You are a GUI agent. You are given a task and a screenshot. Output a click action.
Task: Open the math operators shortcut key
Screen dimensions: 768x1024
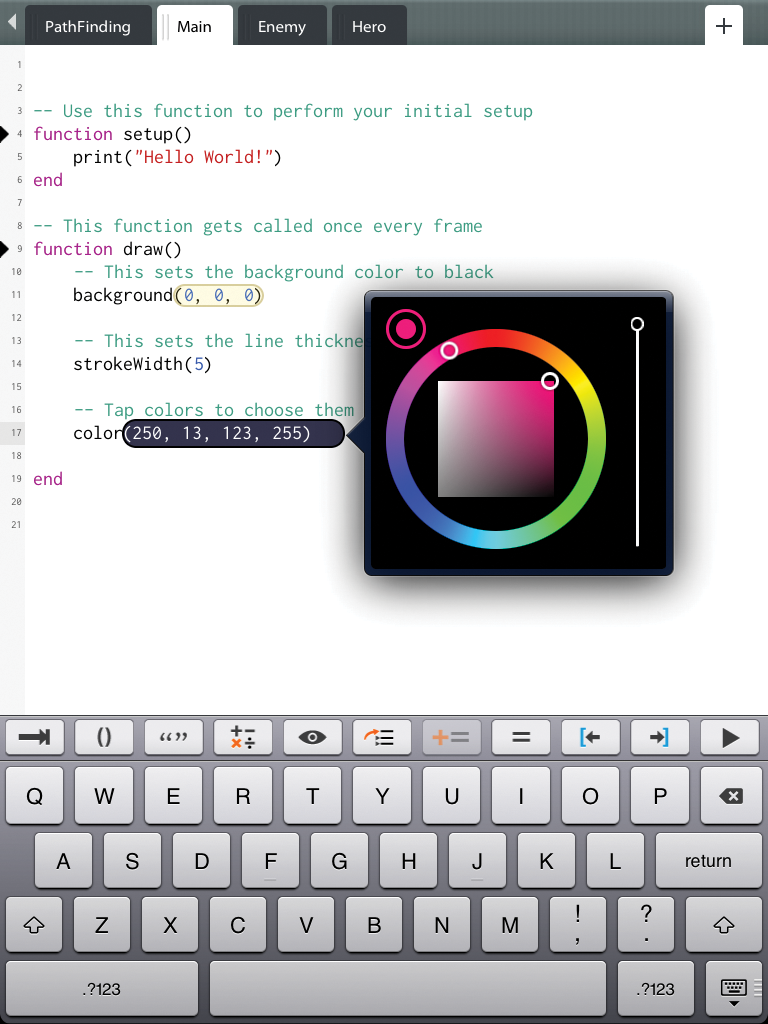pyautogui.click(x=243, y=737)
